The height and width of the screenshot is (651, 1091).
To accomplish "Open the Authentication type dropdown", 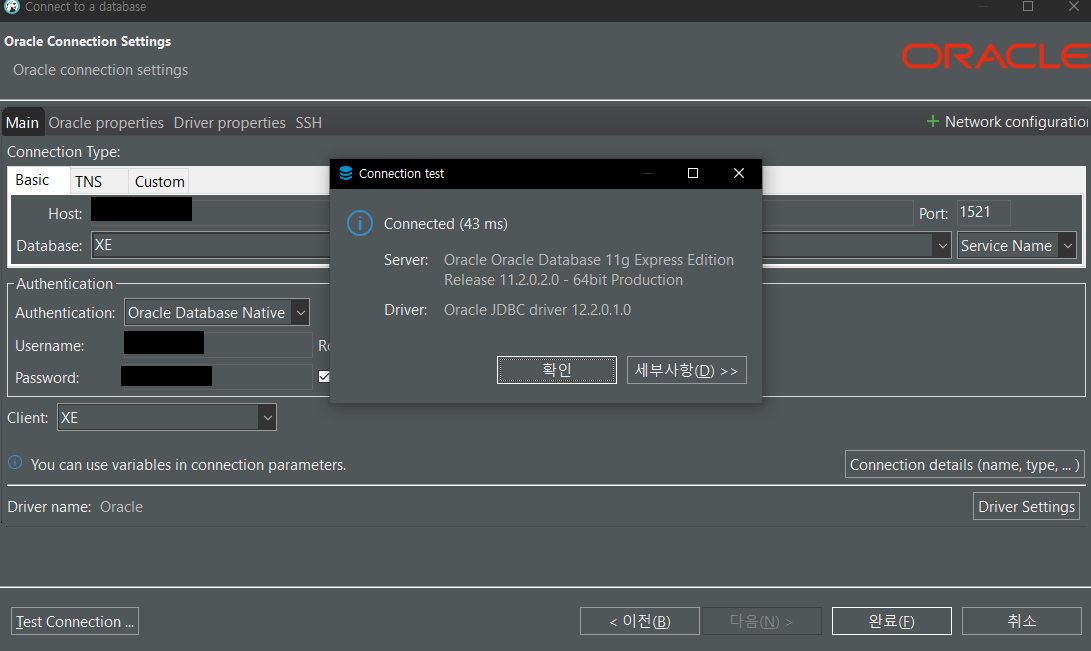I will pyautogui.click(x=301, y=313).
